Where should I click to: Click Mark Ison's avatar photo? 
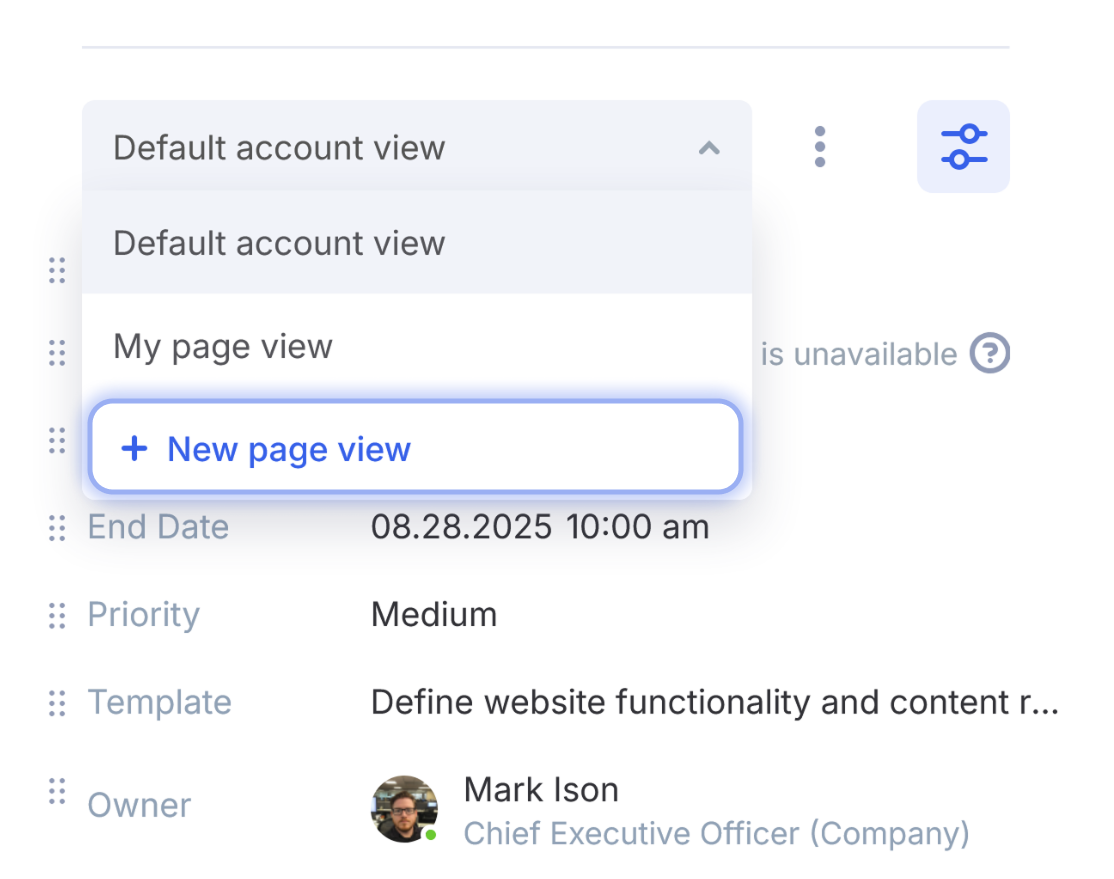click(x=404, y=807)
